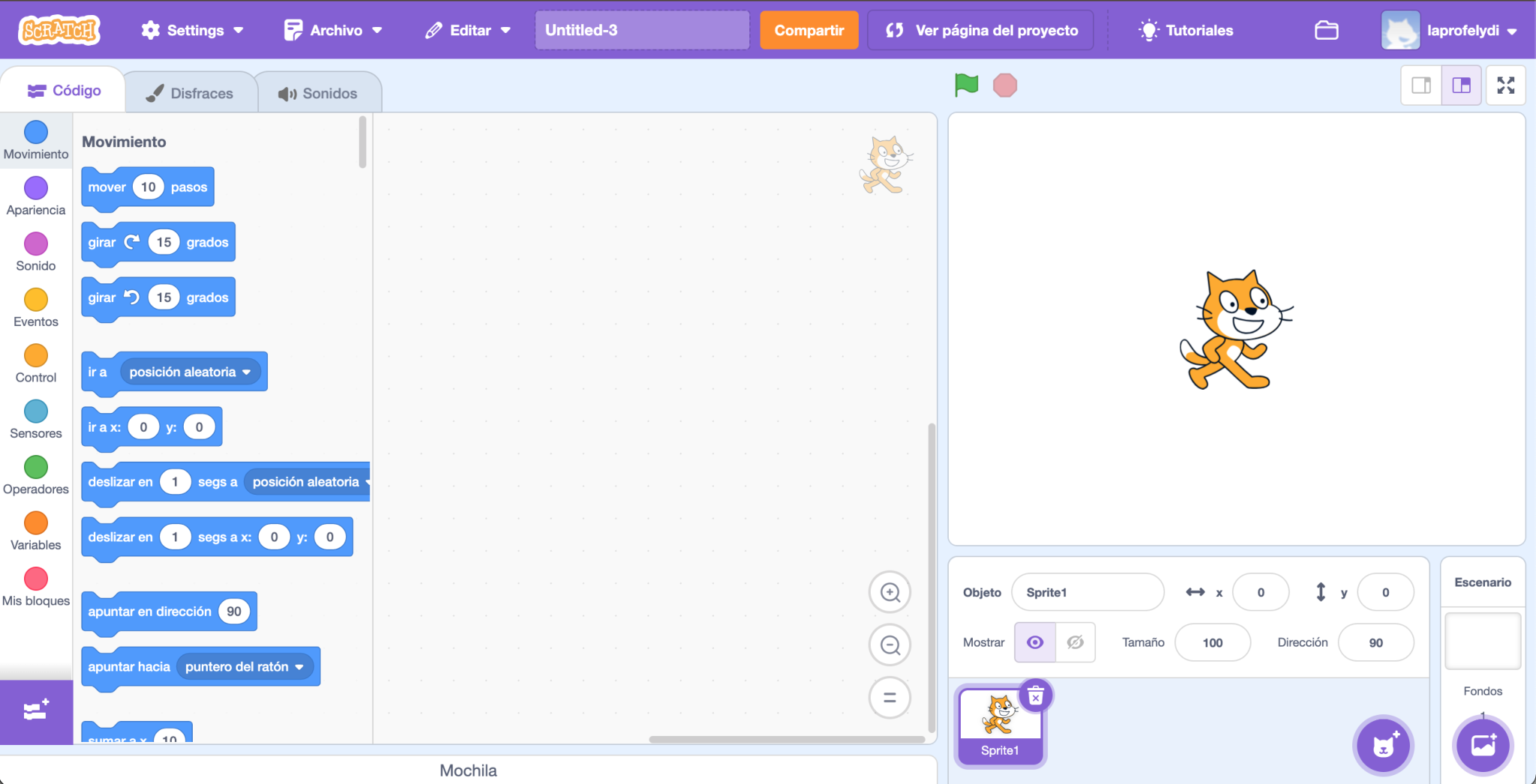
Task: Switch to the Disfraces tab
Action: point(190,93)
